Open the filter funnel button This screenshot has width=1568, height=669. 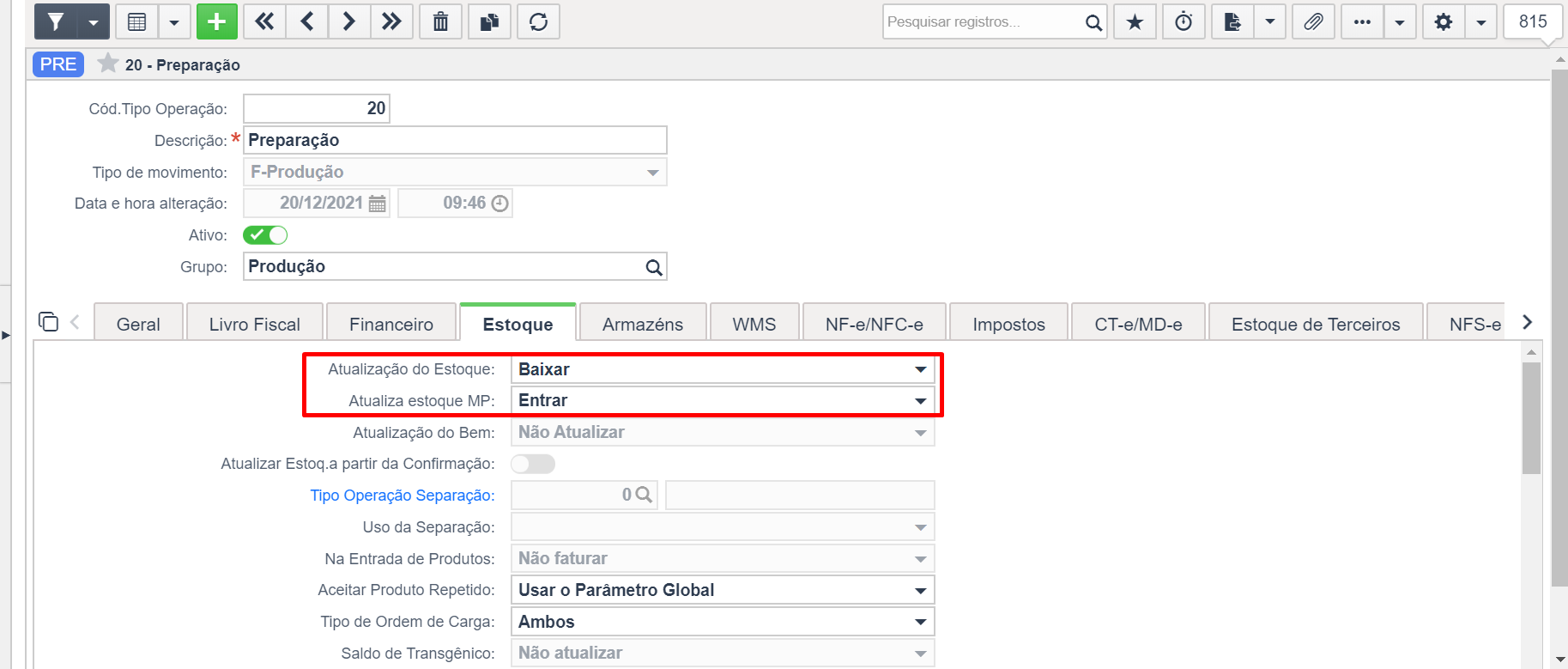pos(55,21)
